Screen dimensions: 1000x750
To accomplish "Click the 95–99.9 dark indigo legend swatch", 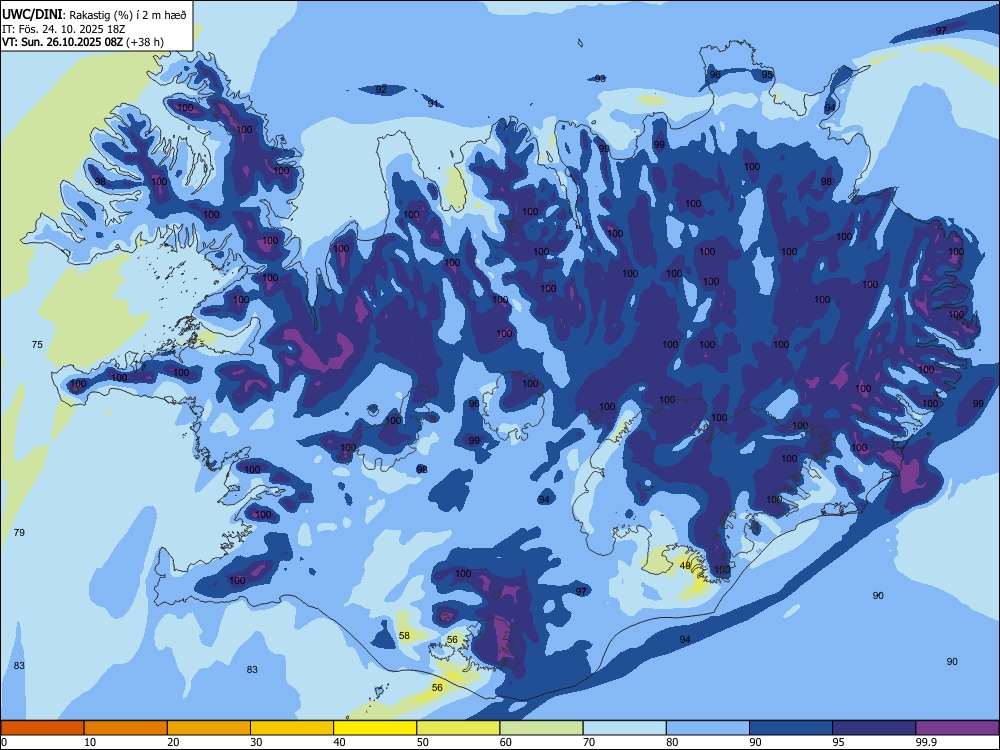I will tap(874, 728).
